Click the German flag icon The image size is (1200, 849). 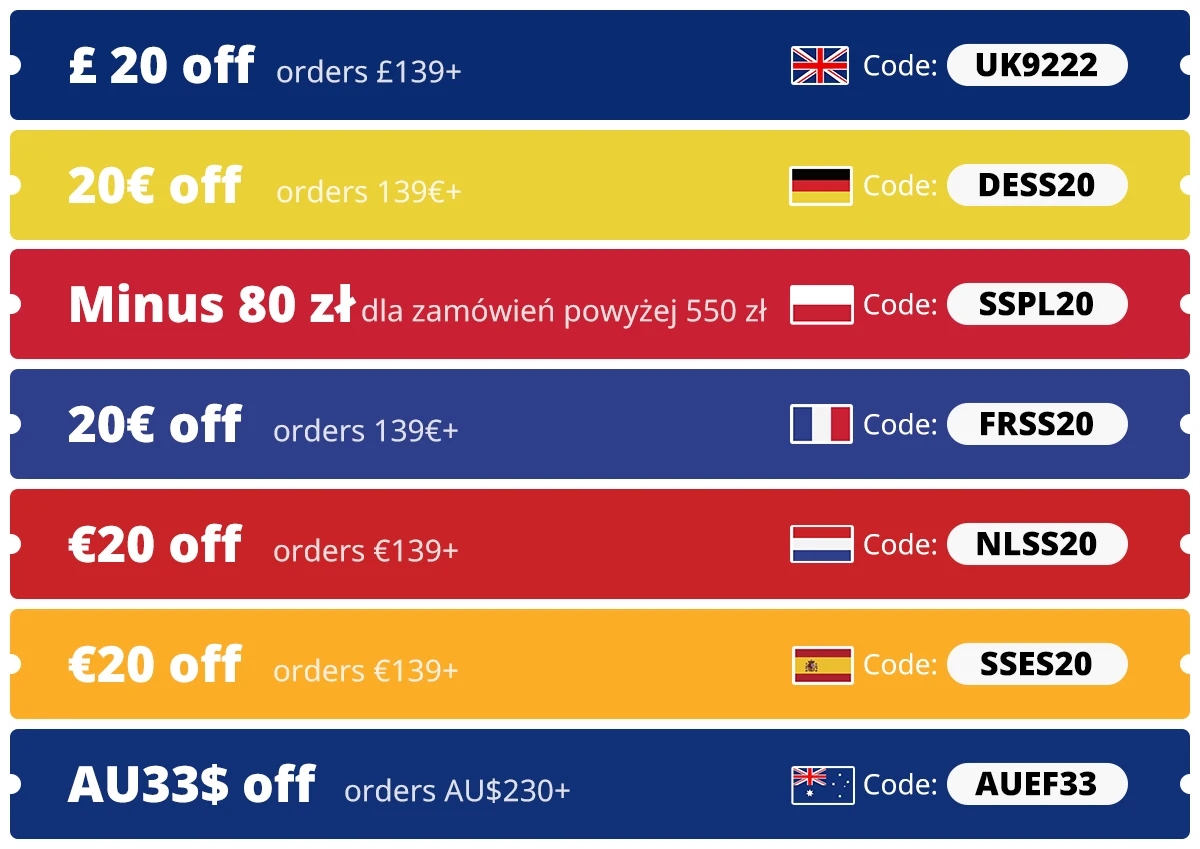820,185
